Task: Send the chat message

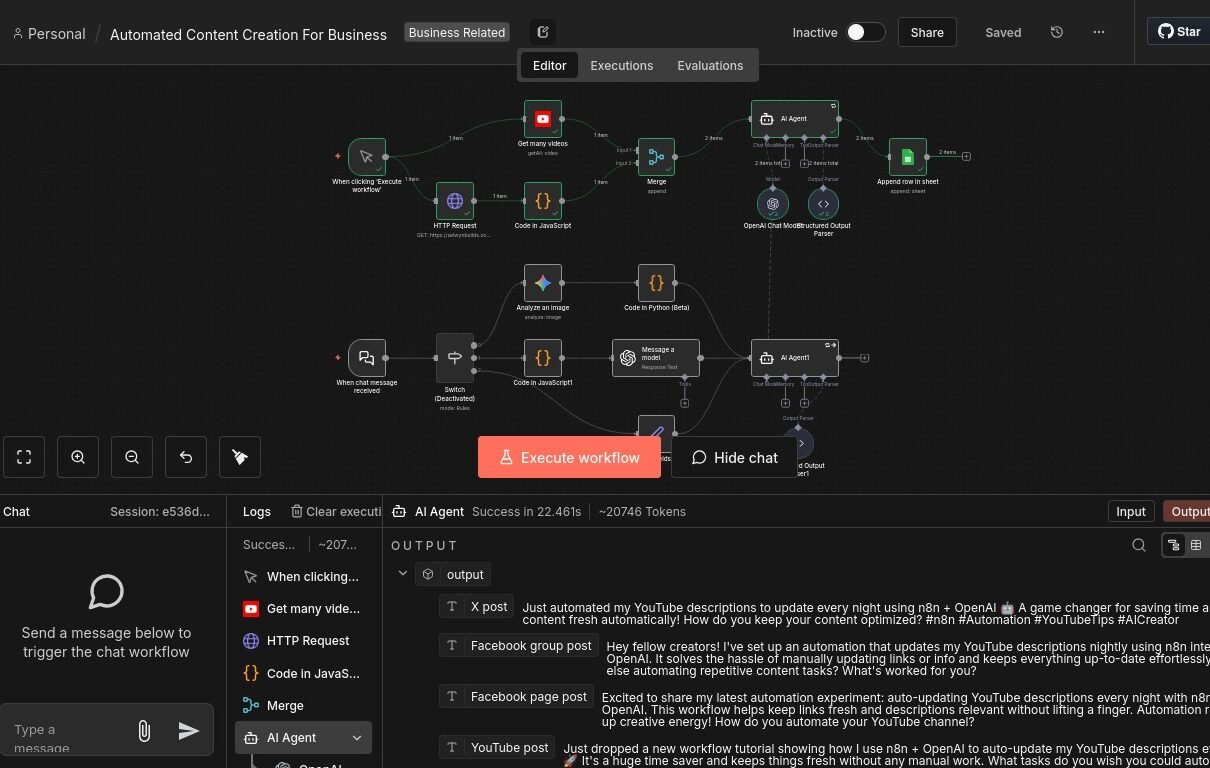Action: coord(189,731)
